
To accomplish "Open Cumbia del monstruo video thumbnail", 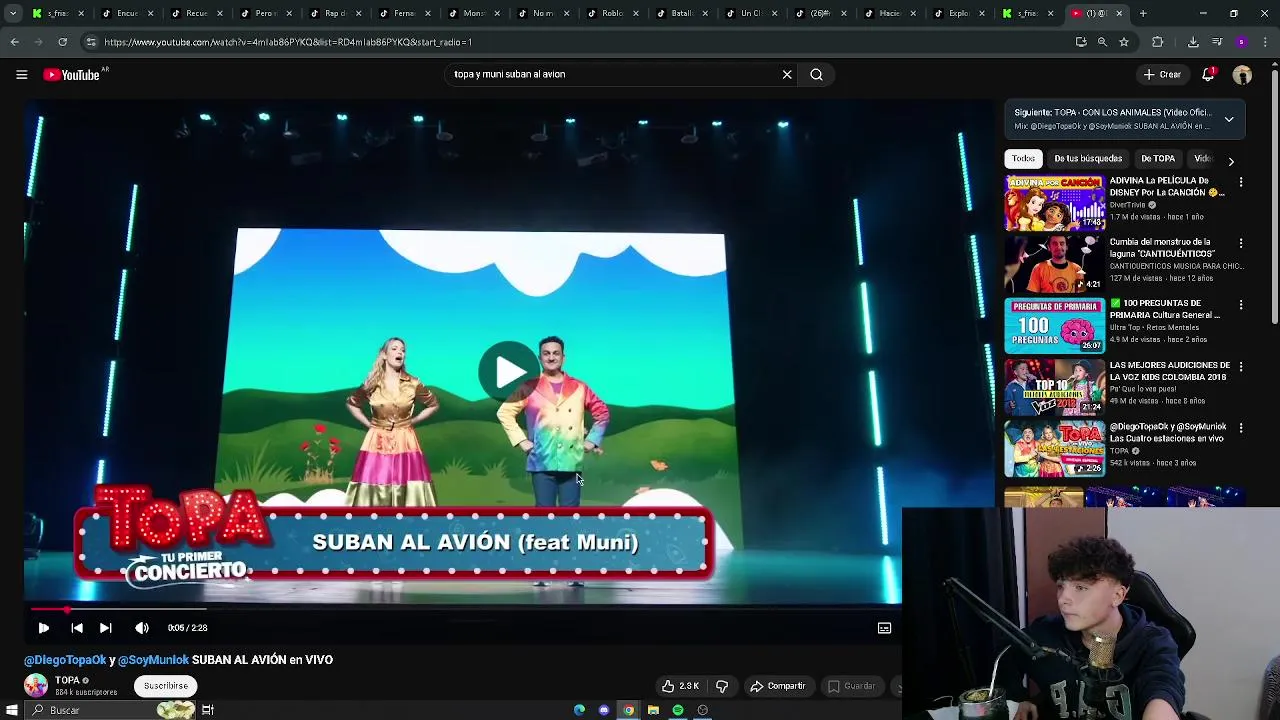I will click(1055, 264).
